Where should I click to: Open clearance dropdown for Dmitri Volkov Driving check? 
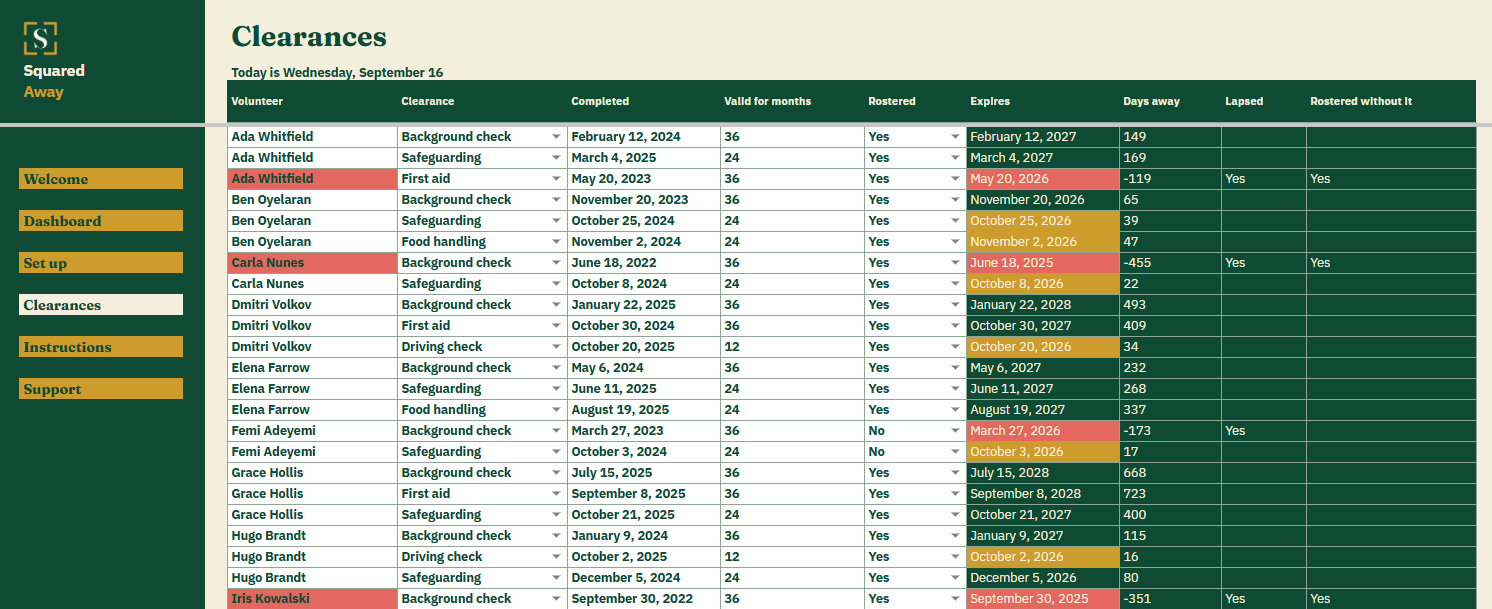click(x=556, y=347)
